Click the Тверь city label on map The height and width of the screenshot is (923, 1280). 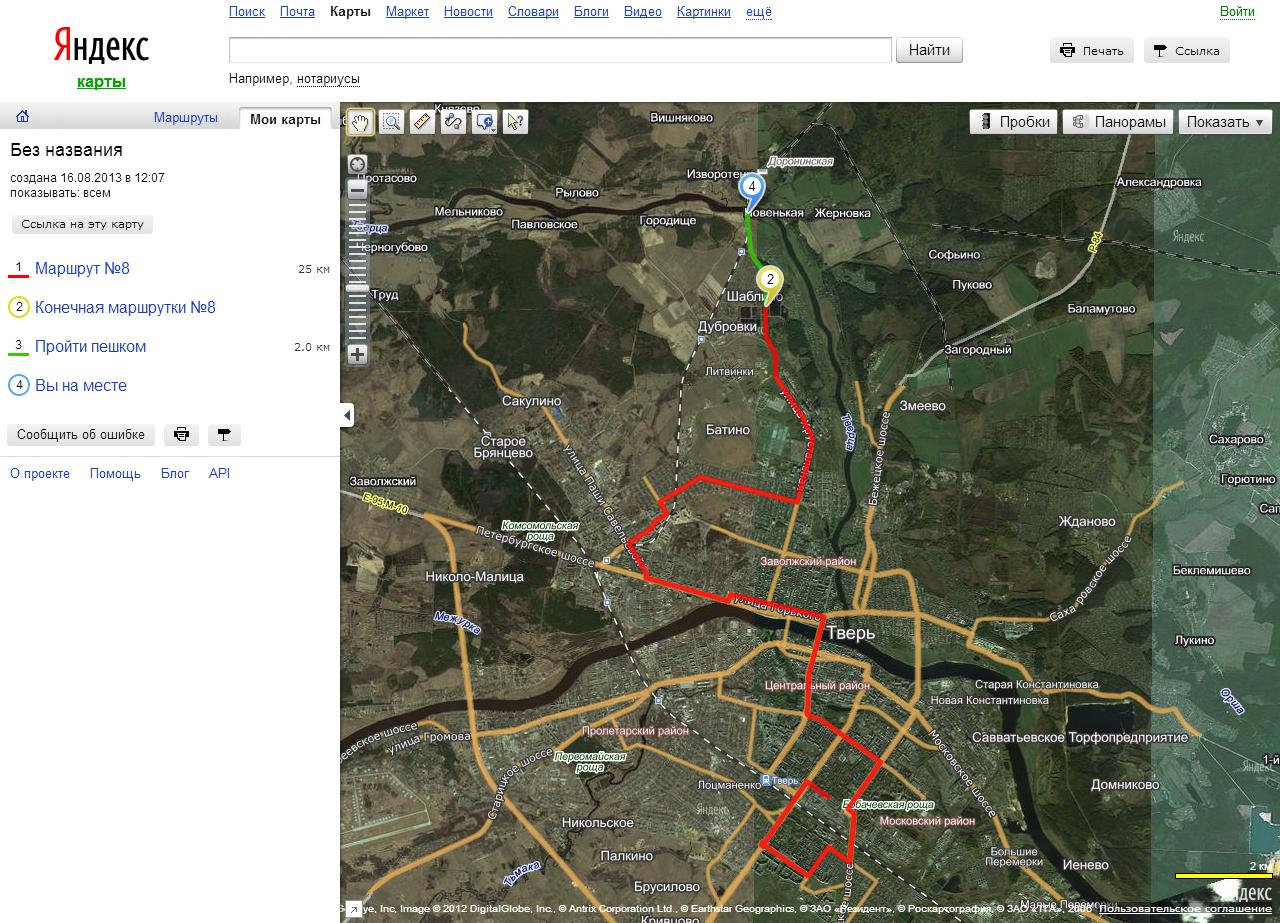pos(851,633)
